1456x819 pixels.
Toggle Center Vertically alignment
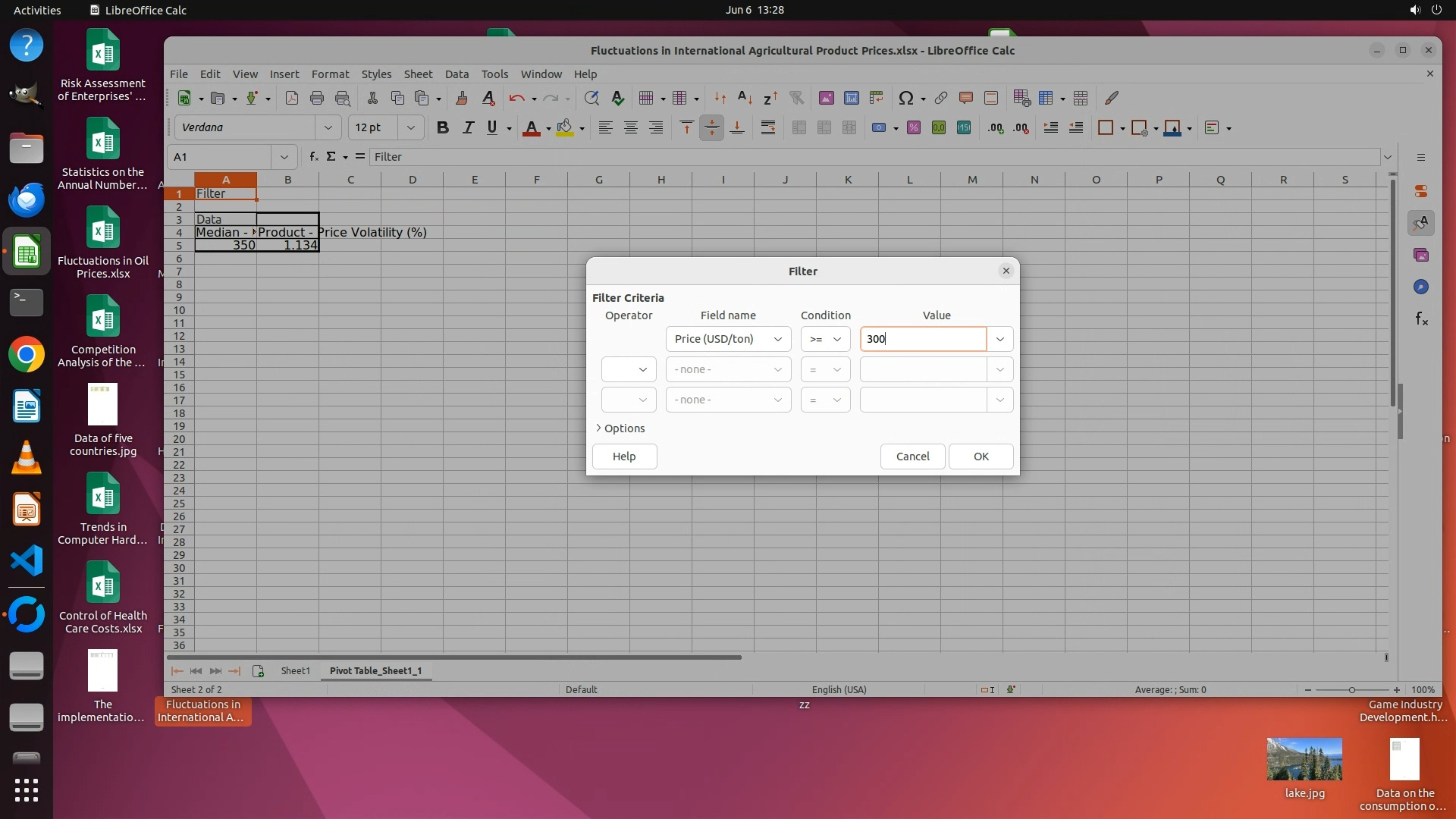[711, 127]
